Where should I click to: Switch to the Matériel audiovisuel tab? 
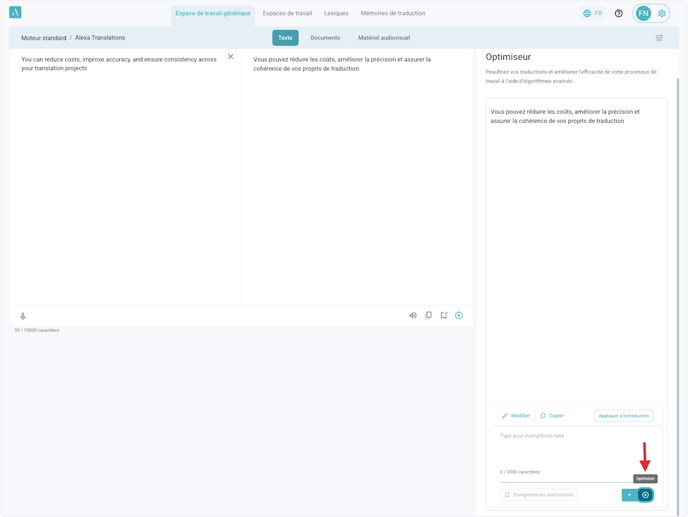coord(384,38)
